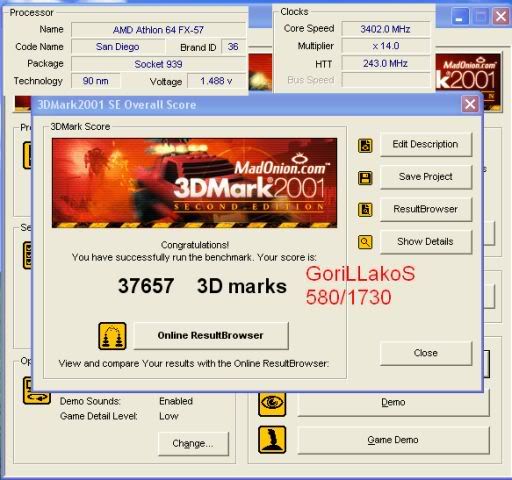This screenshot has width=512, height=480.
Task: Close the background main window
Action: click(x=501, y=16)
